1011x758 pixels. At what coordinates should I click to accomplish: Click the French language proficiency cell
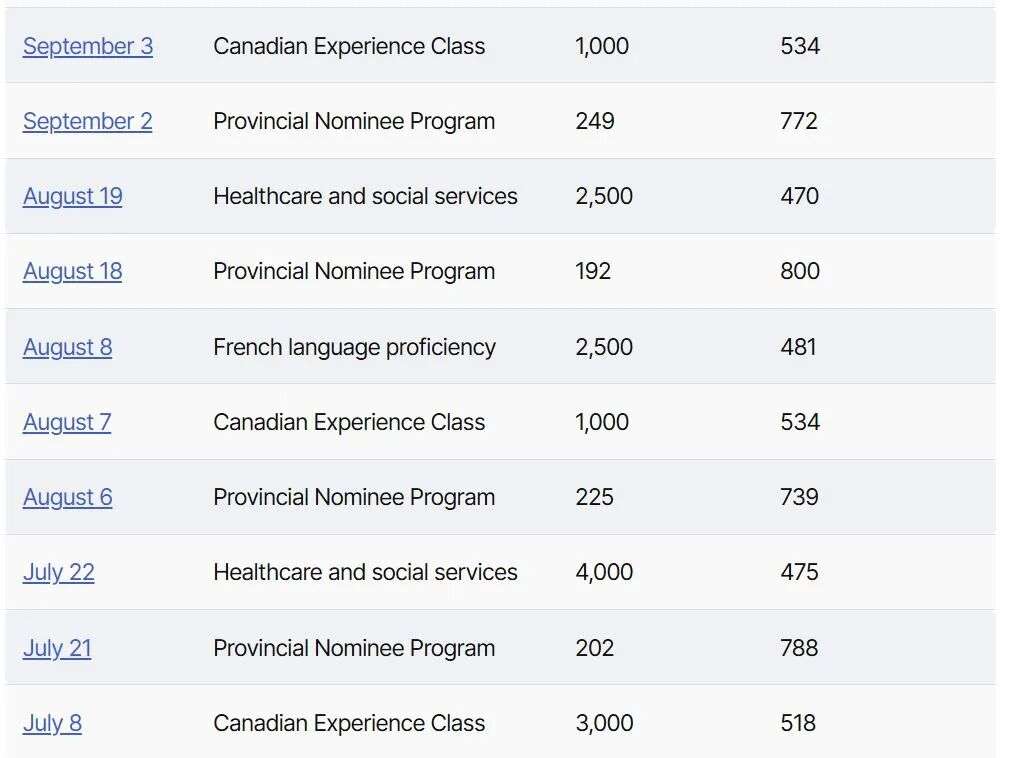pyautogui.click(x=354, y=347)
